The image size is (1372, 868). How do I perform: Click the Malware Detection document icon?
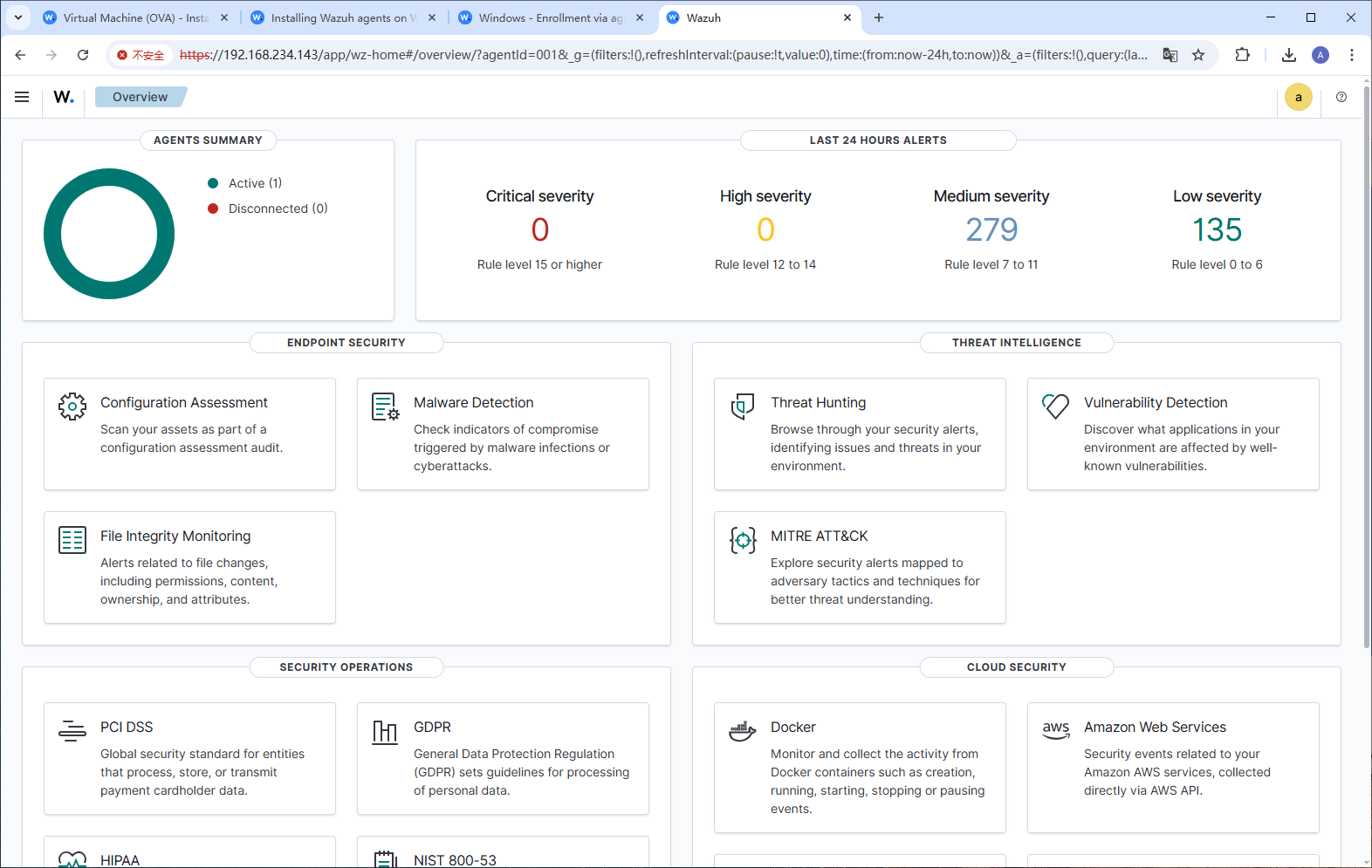[x=386, y=406]
